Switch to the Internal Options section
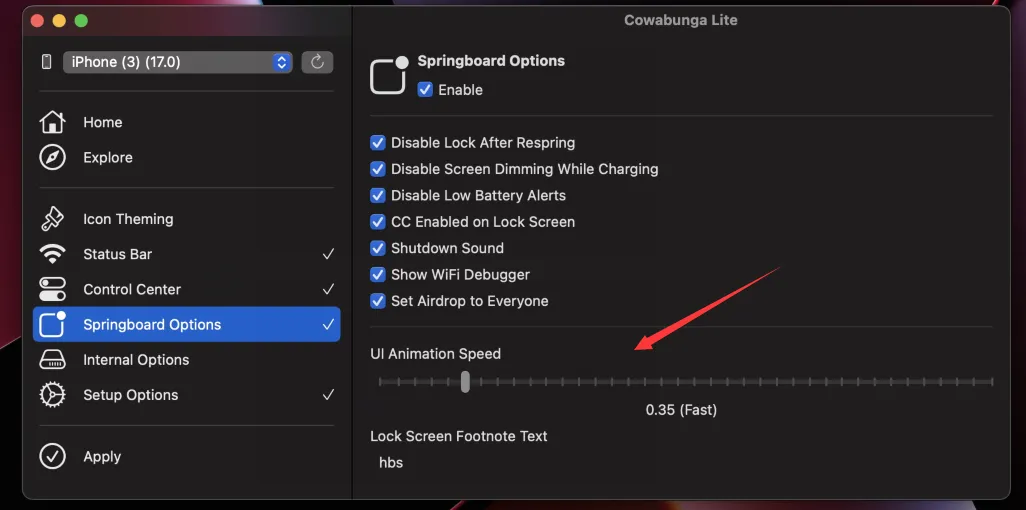Image resolution: width=1026 pixels, height=510 pixels. pos(136,360)
